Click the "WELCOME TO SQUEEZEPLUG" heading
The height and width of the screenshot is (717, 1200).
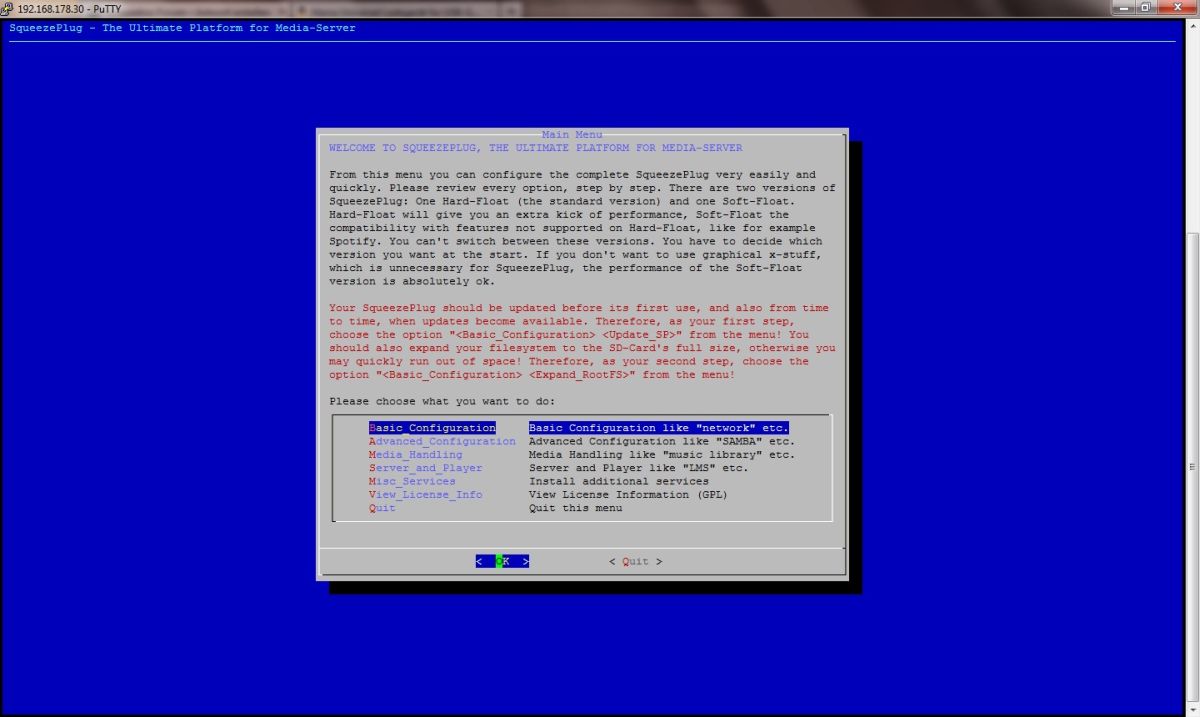pyautogui.click(x=535, y=148)
